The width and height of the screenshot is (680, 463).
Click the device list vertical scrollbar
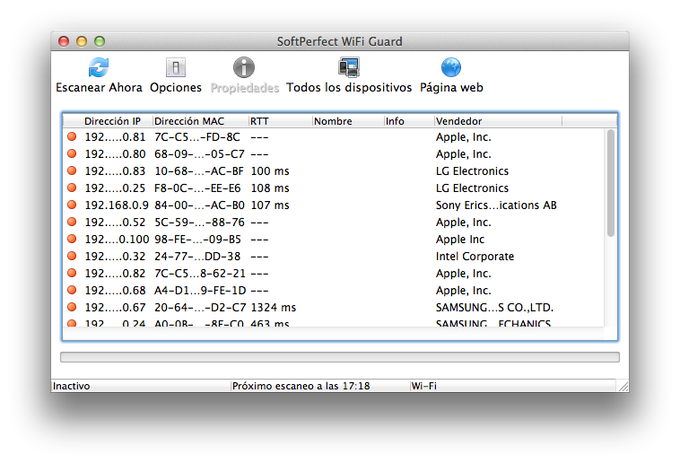pos(611,183)
